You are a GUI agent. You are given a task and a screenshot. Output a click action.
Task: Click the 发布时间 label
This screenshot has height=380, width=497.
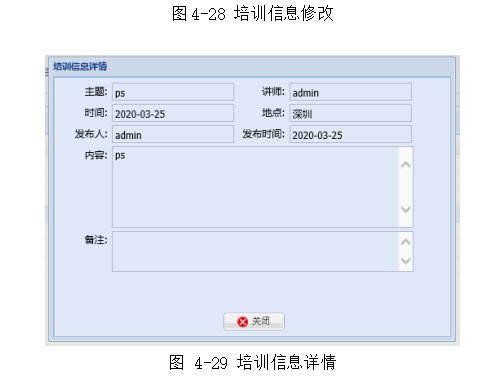263,134
